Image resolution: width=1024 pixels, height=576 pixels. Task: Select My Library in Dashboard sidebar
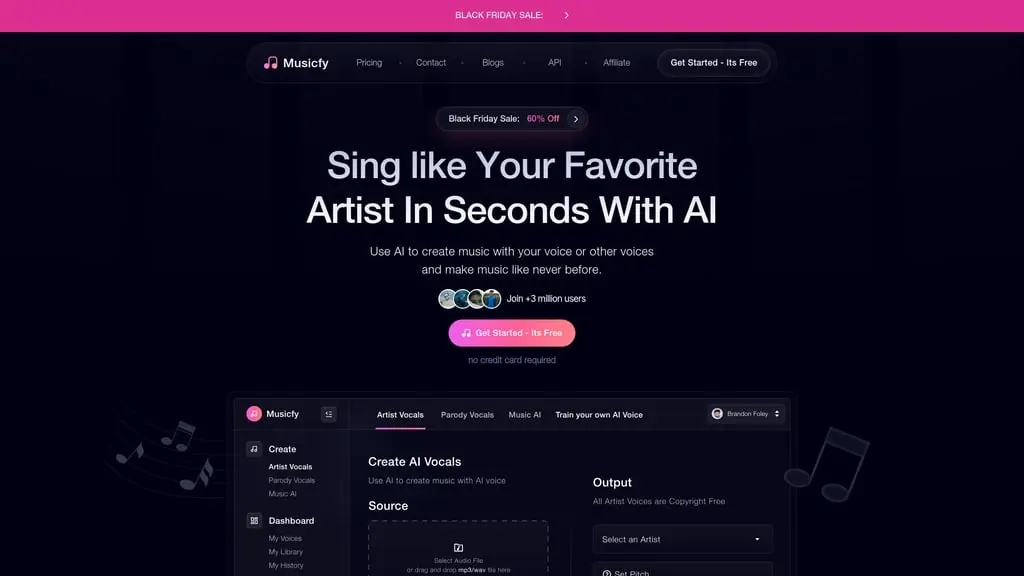tap(285, 552)
